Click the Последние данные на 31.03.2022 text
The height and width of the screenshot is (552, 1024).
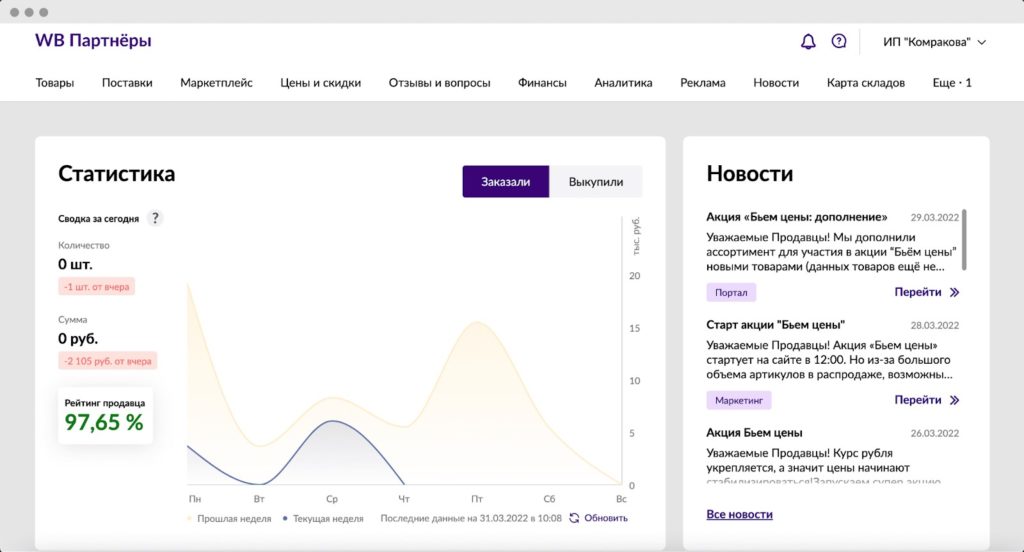(x=471, y=518)
